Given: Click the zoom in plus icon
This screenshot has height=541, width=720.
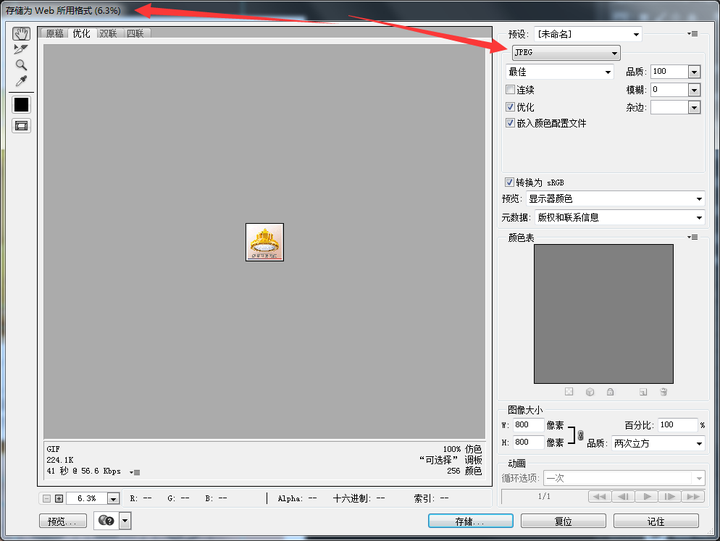Looking at the screenshot, I should (59, 498).
